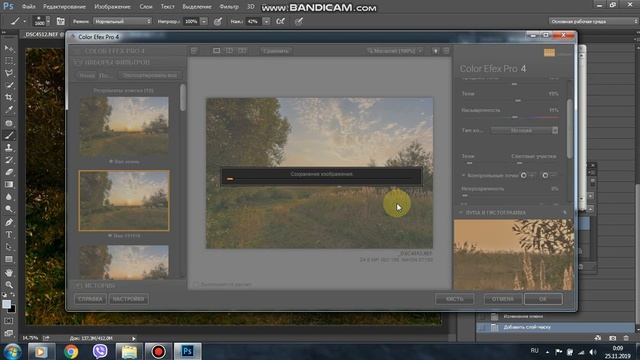Viewport: 640px width, 360px height.
Task: Select the Eraser tool
Action: [x=9, y=172]
